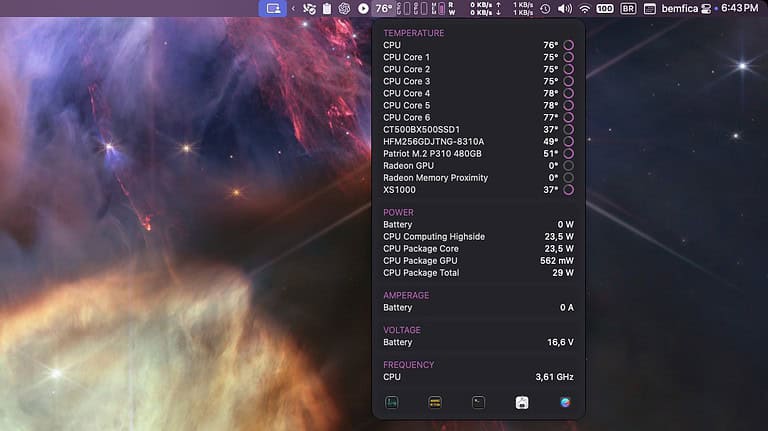Click the yellow Console icon in footer
Image resolution: width=768 pixels, height=431 pixels.
(x=435, y=402)
